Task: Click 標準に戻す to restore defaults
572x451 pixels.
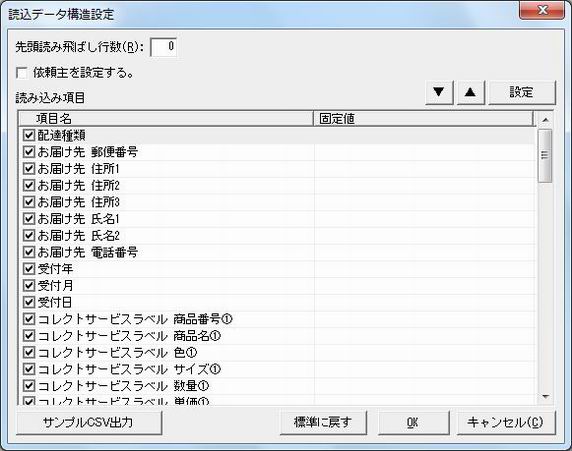Action: point(323,423)
